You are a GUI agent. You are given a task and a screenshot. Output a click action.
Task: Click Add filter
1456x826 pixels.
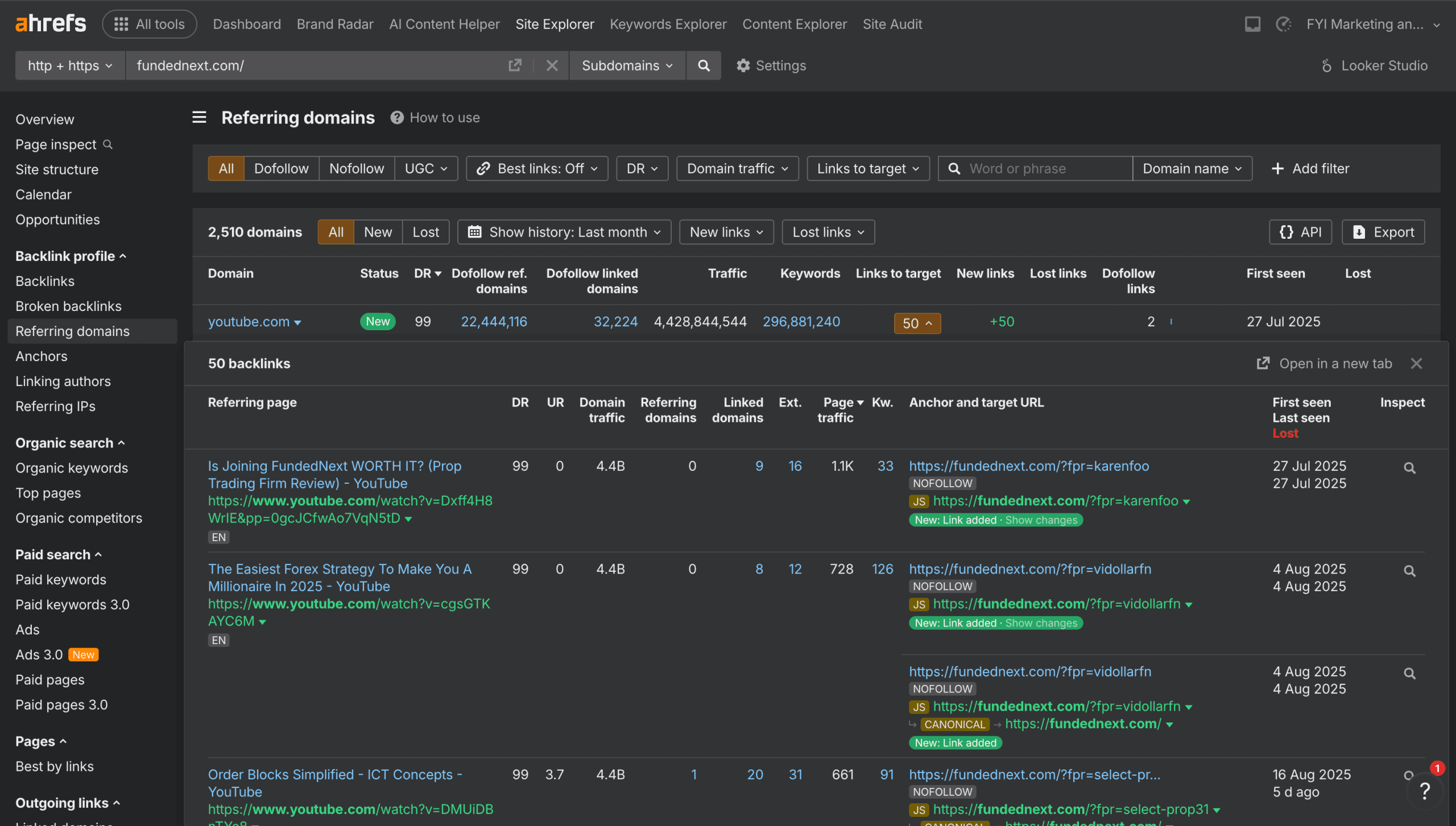(x=1310, y=168)
